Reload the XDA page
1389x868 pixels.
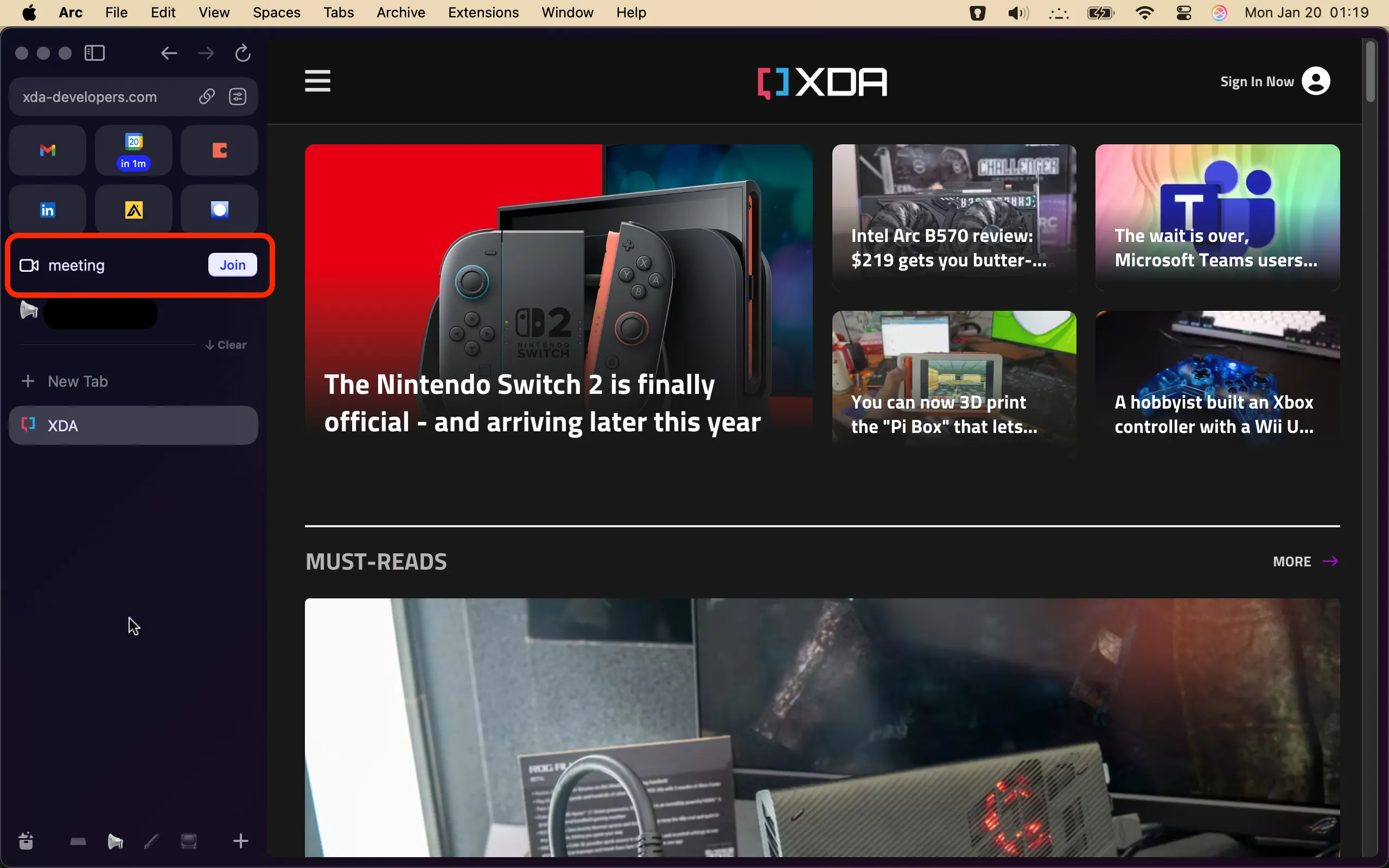(x=243, y=53)
